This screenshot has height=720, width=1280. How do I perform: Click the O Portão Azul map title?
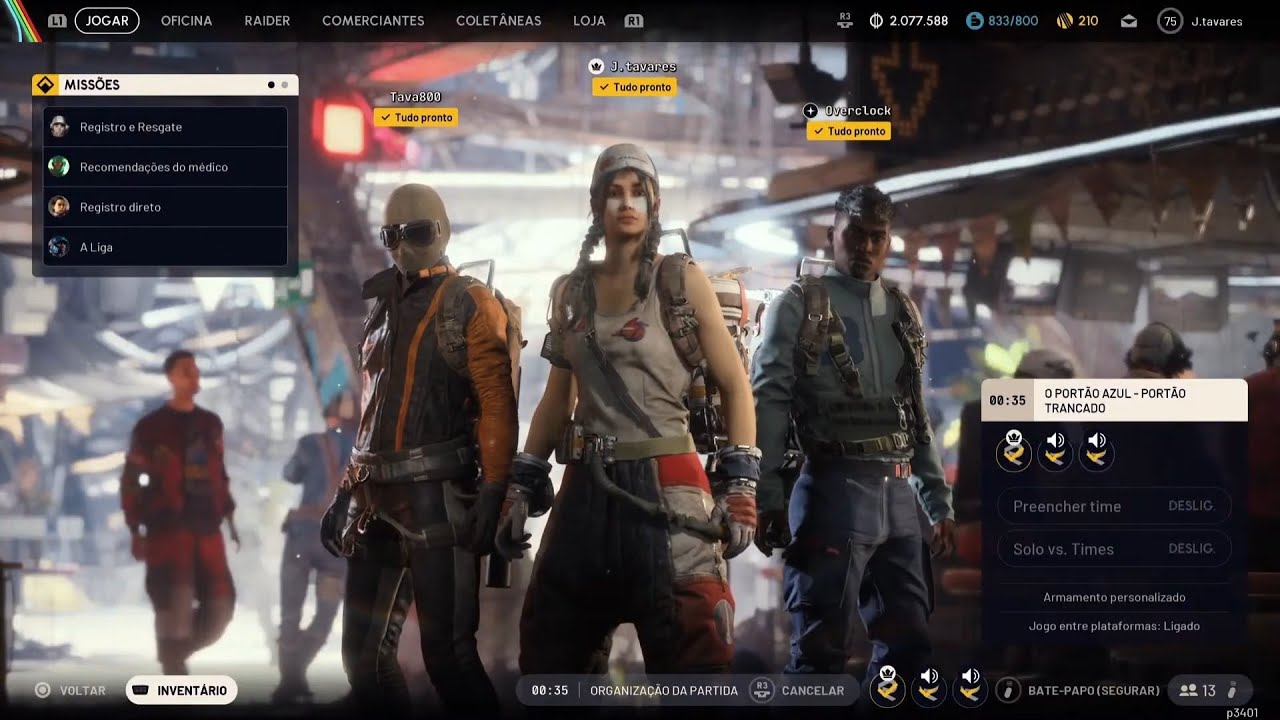[x=1115, y=400]
